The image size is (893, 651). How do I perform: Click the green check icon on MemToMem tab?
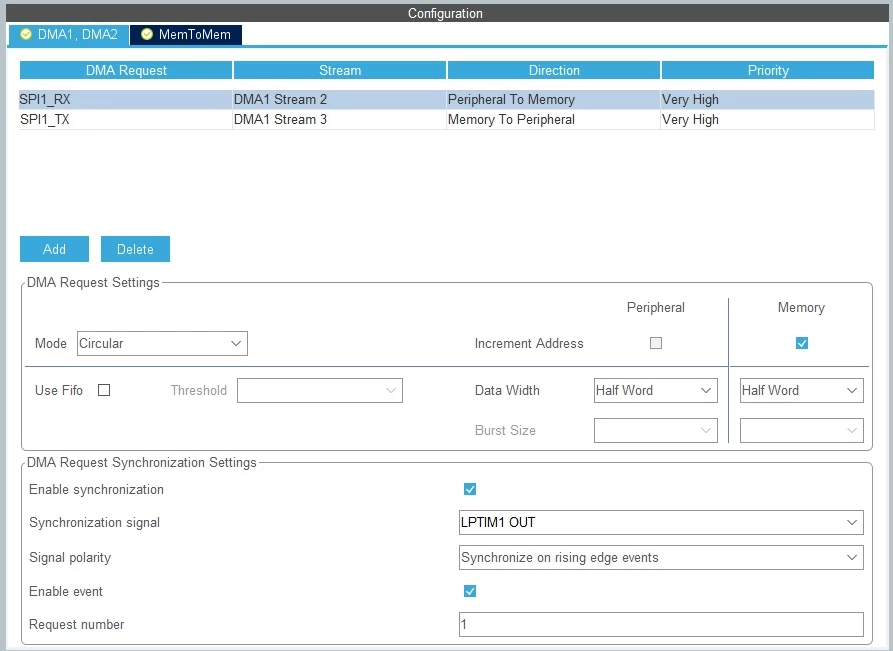click(x=147, y=35)
